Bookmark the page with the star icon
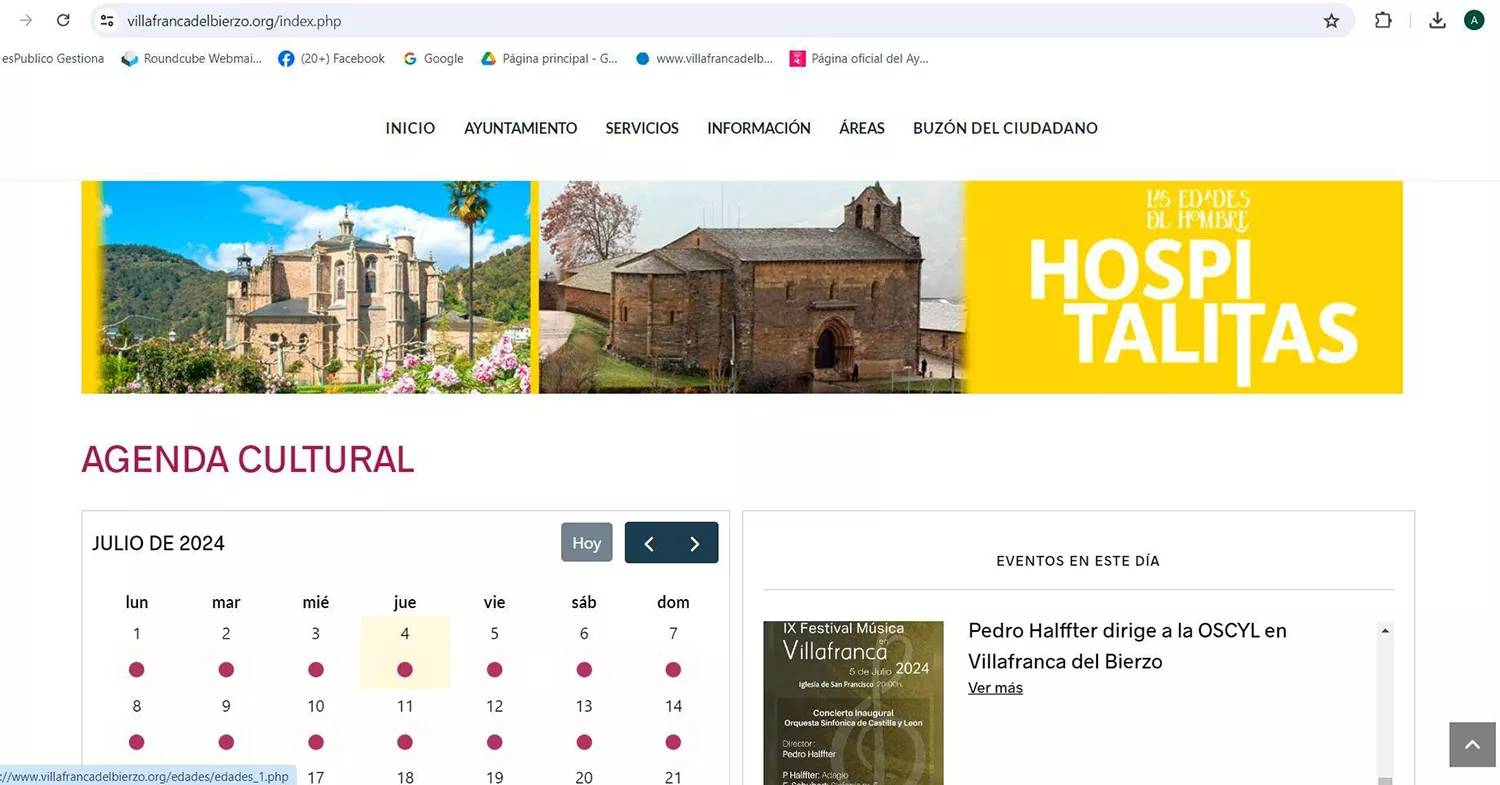 pyautogui.click(x=1331, y=20)
